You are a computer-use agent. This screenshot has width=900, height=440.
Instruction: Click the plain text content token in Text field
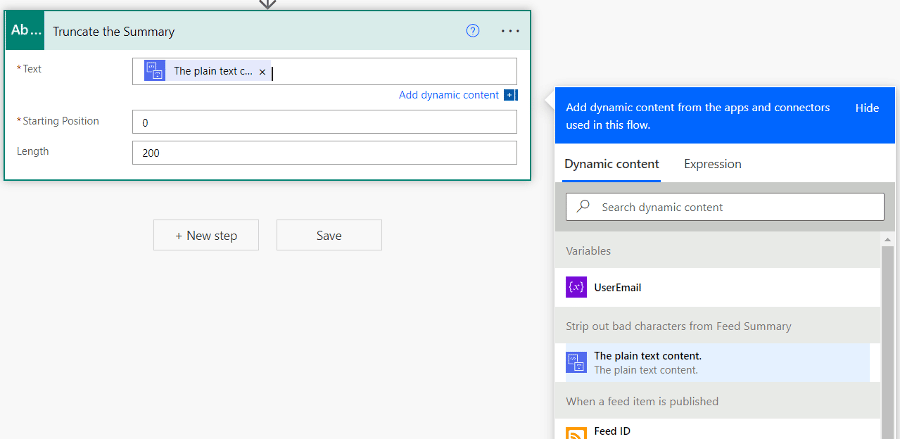pos(206,71)
